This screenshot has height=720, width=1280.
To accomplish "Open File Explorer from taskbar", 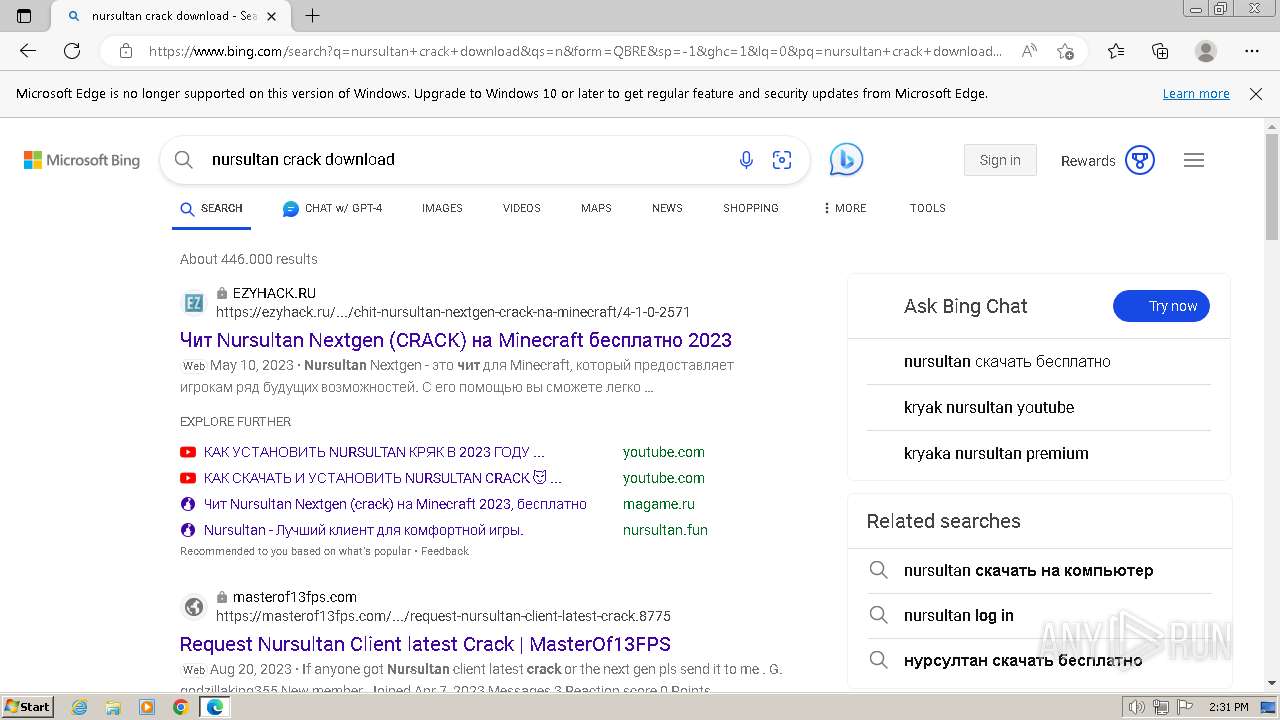I will pos(113,707).
